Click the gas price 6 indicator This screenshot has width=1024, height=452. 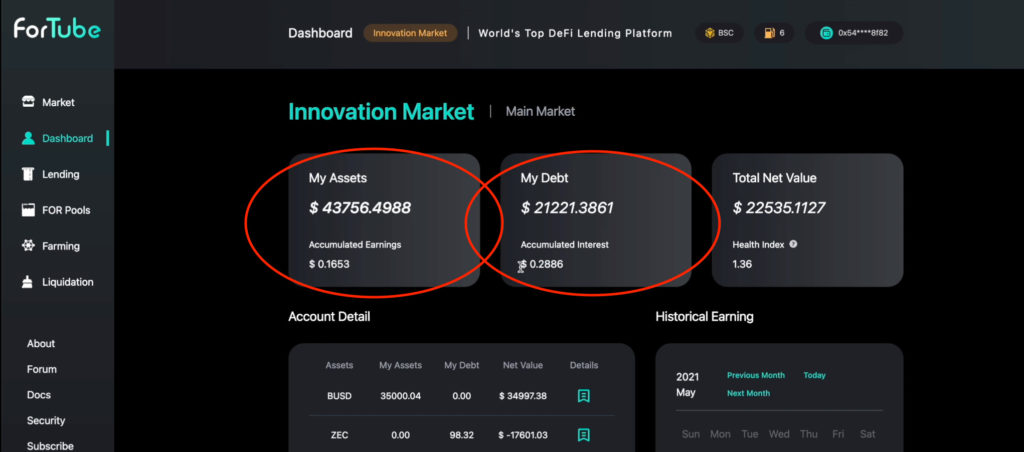point(775,33)
